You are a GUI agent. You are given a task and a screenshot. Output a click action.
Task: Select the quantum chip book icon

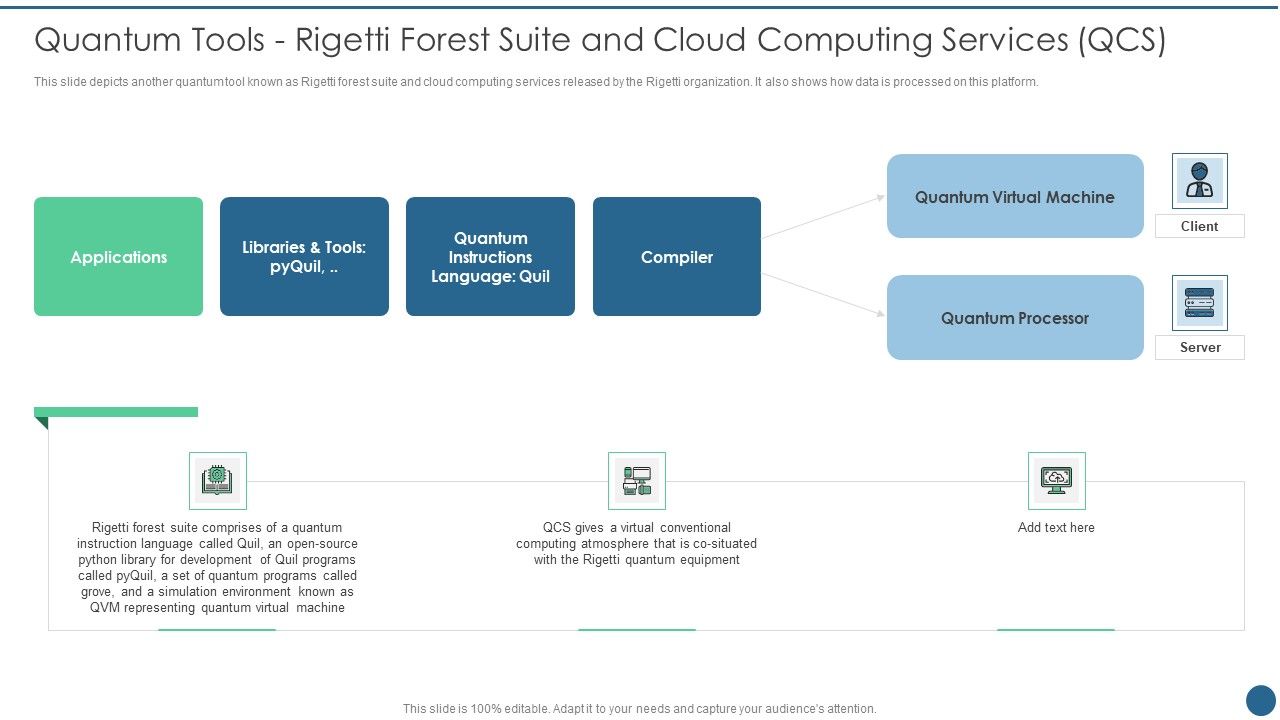point(218,481)
